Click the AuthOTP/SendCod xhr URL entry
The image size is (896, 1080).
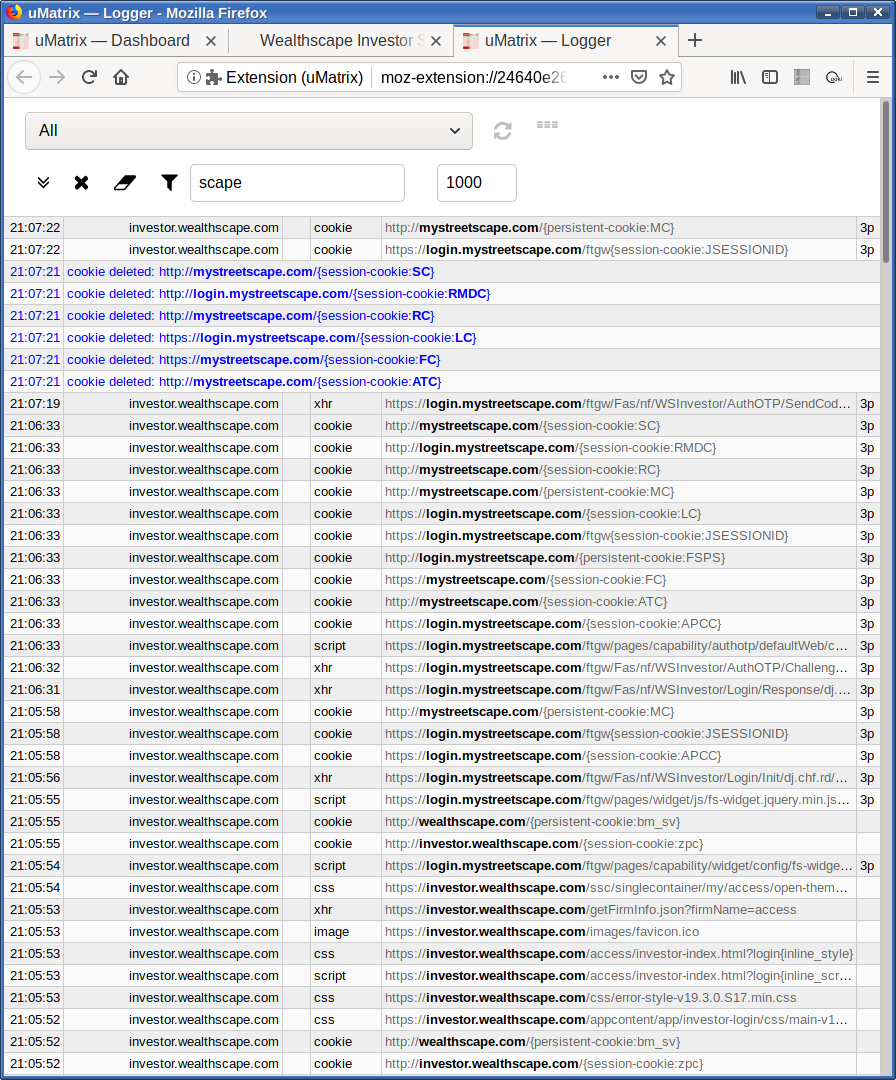(615, 403)
